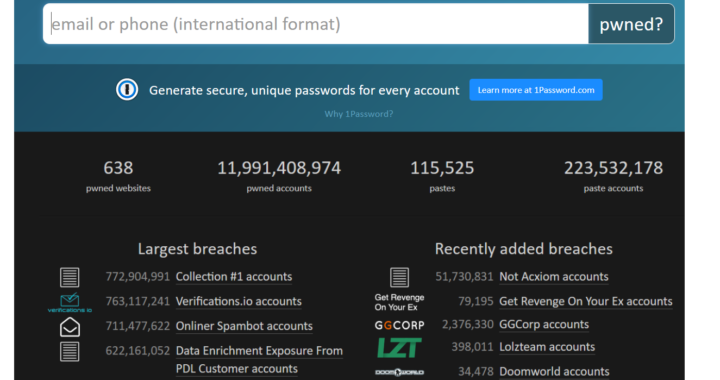Screen dimensions: 720x380
Task: Click the Not Acxiom document icon
Action: point(399,277)
